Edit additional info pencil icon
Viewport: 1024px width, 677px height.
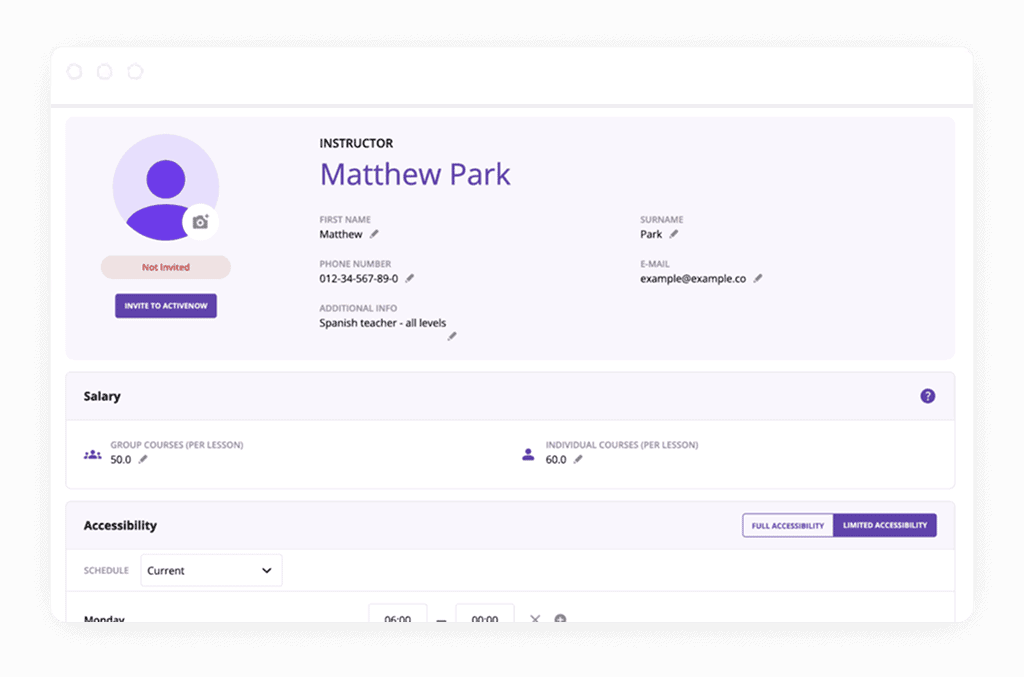tap(452, 336)
